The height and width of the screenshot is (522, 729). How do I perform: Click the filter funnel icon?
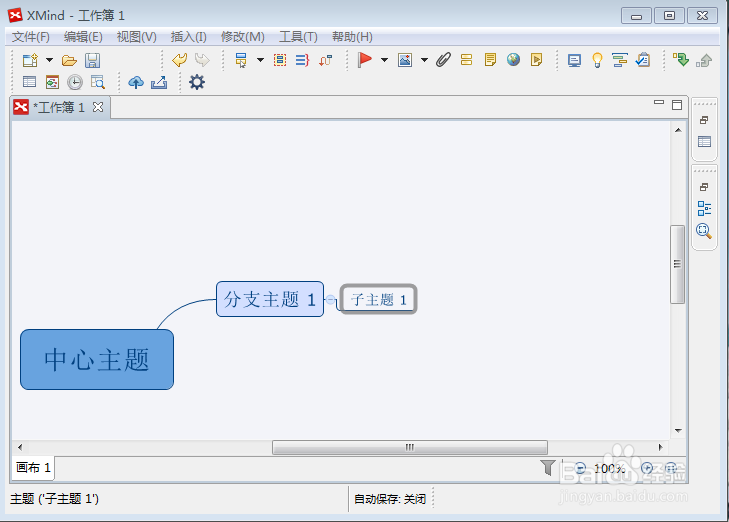pyautogui.click(x=548, y=468)
